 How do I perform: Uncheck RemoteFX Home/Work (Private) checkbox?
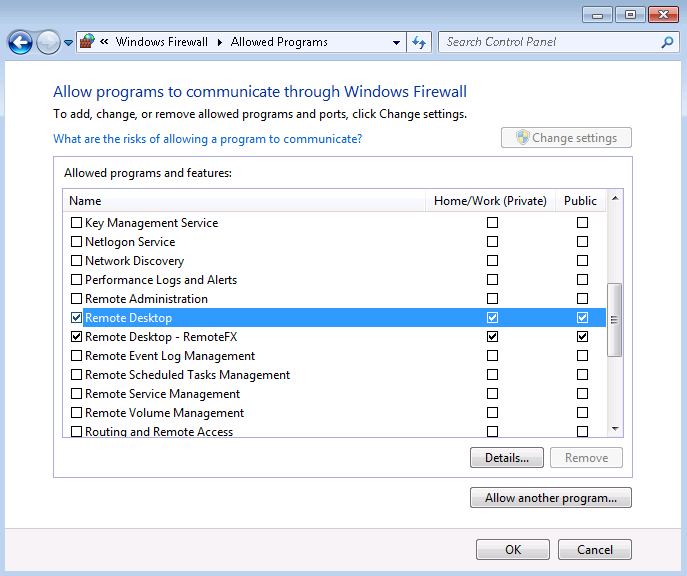(x=492, y=336)
